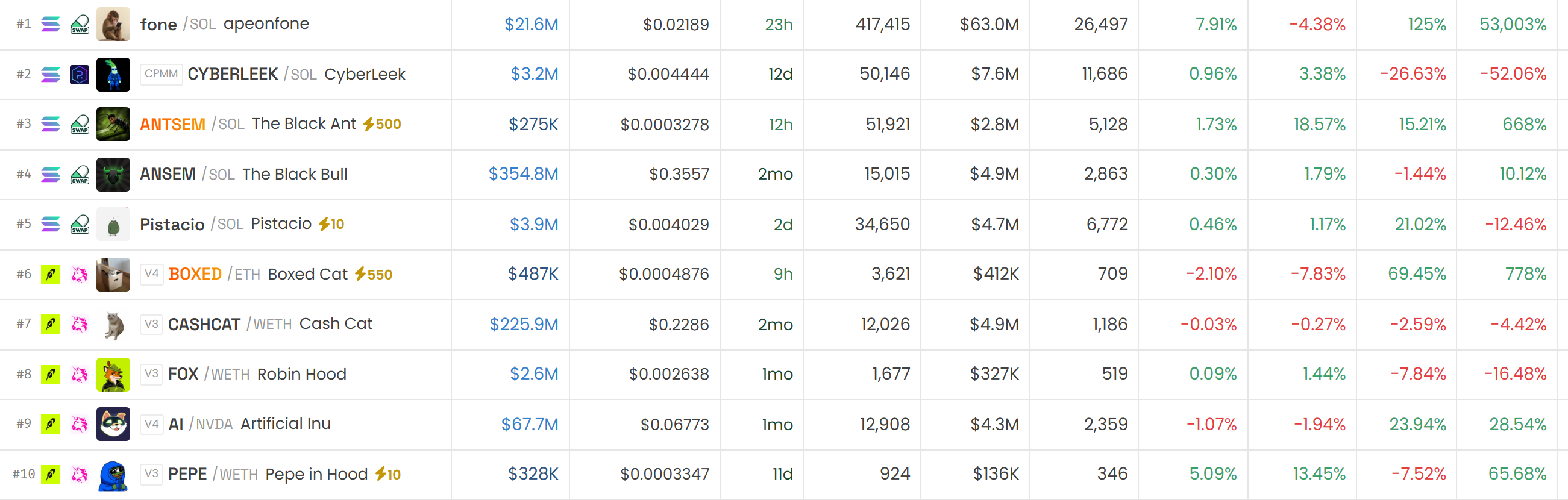Click the Raydium exchange icon in the CYBERLEEK row
Image resolution: width=1568 pixels, height=500 pixels.
(80, 74)
